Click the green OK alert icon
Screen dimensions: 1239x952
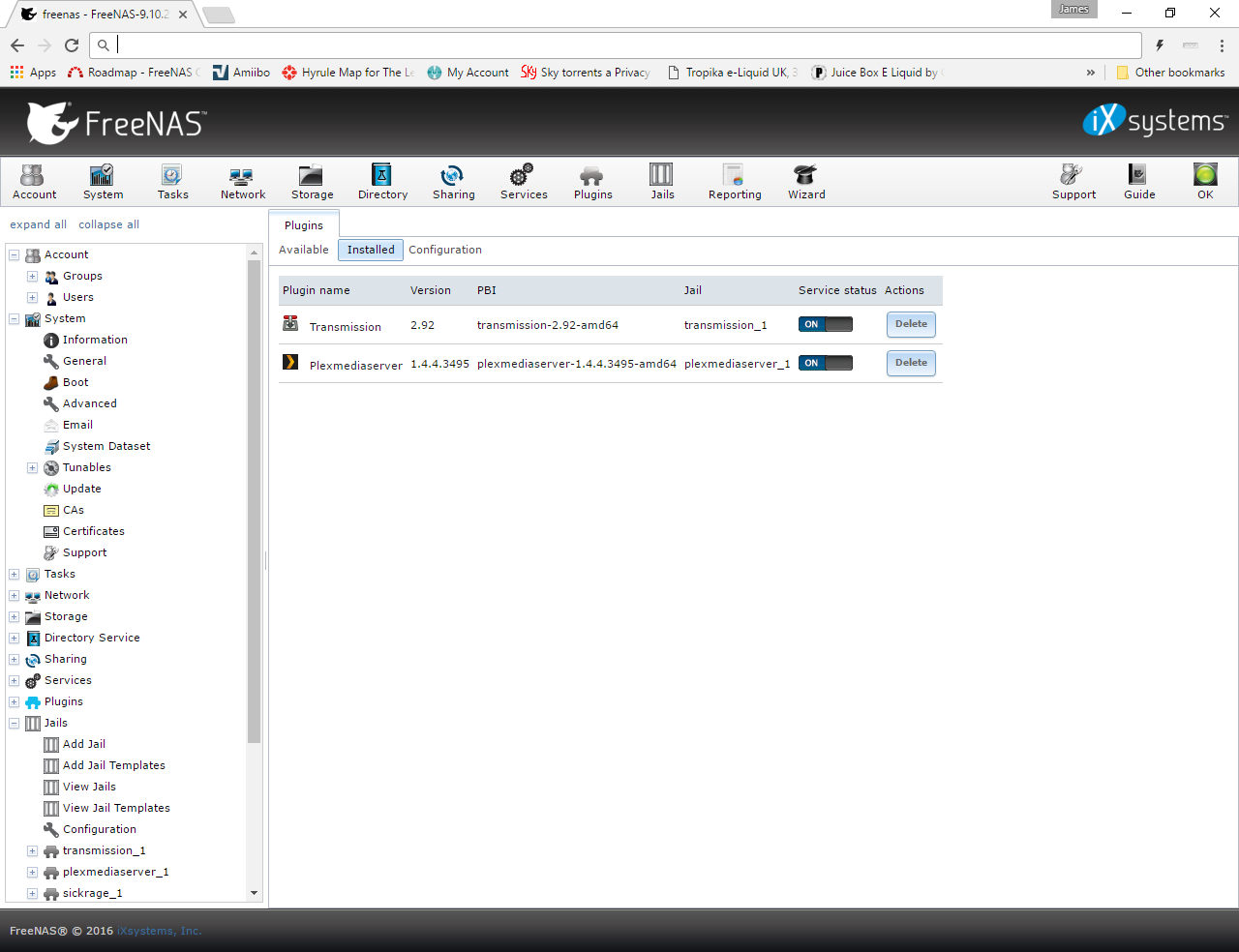coord(1205,181)
